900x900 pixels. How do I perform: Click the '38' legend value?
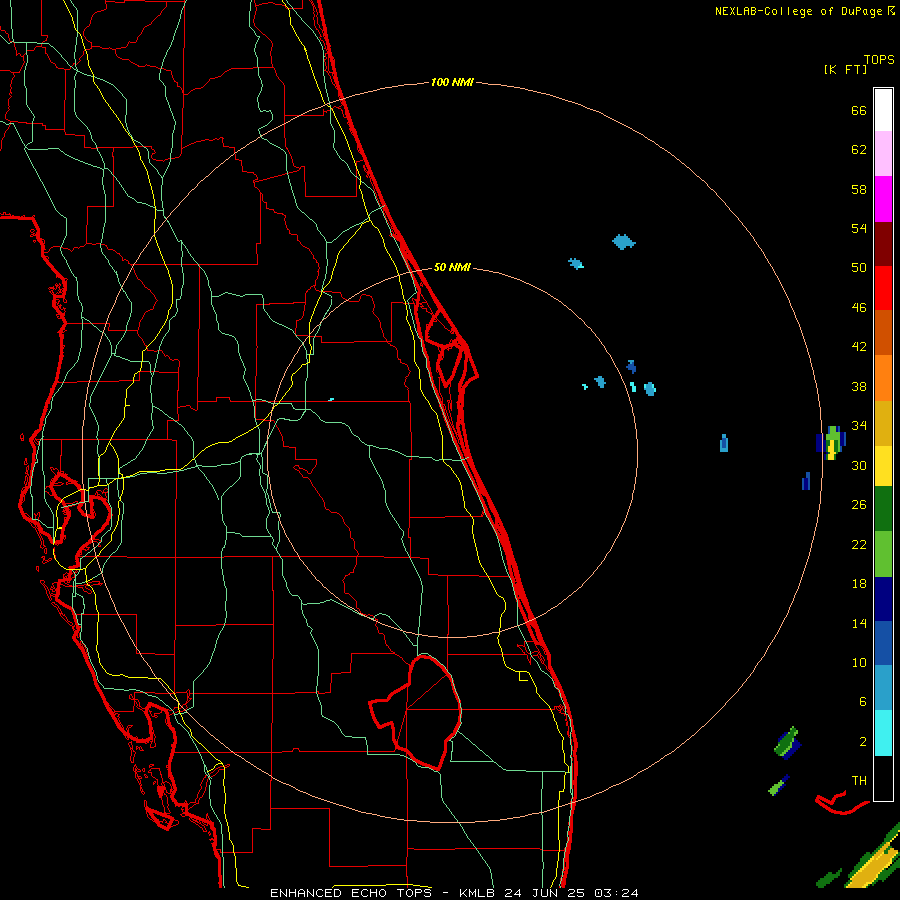tap(859, 387)
